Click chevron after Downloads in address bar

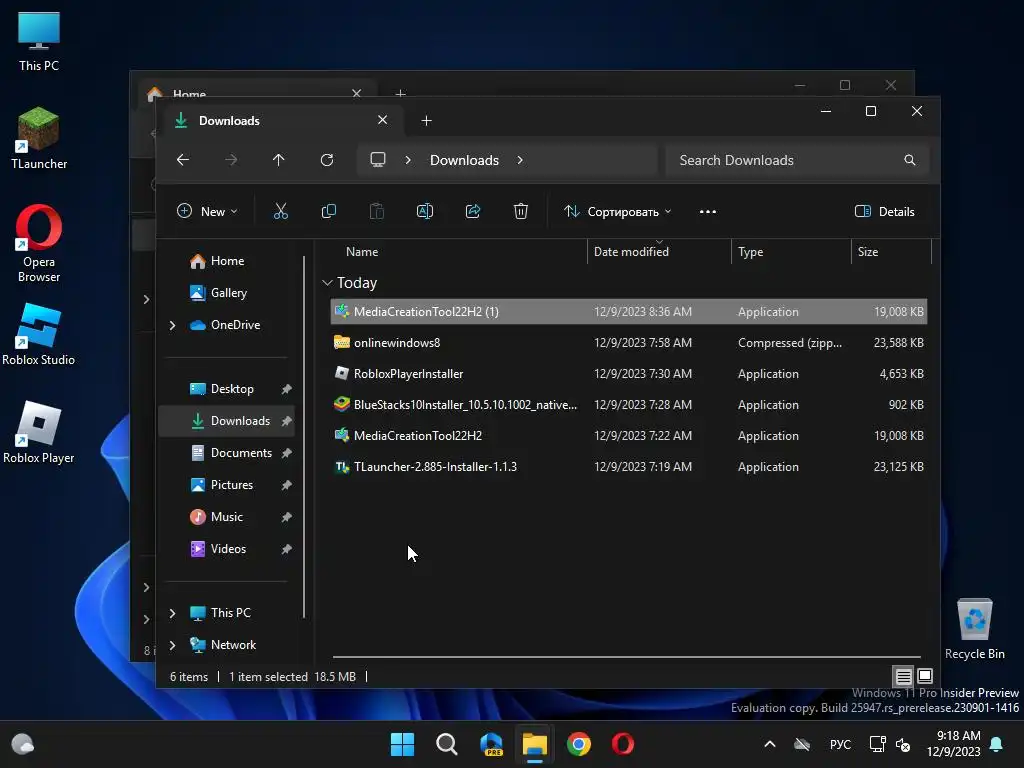coord(520,160)
